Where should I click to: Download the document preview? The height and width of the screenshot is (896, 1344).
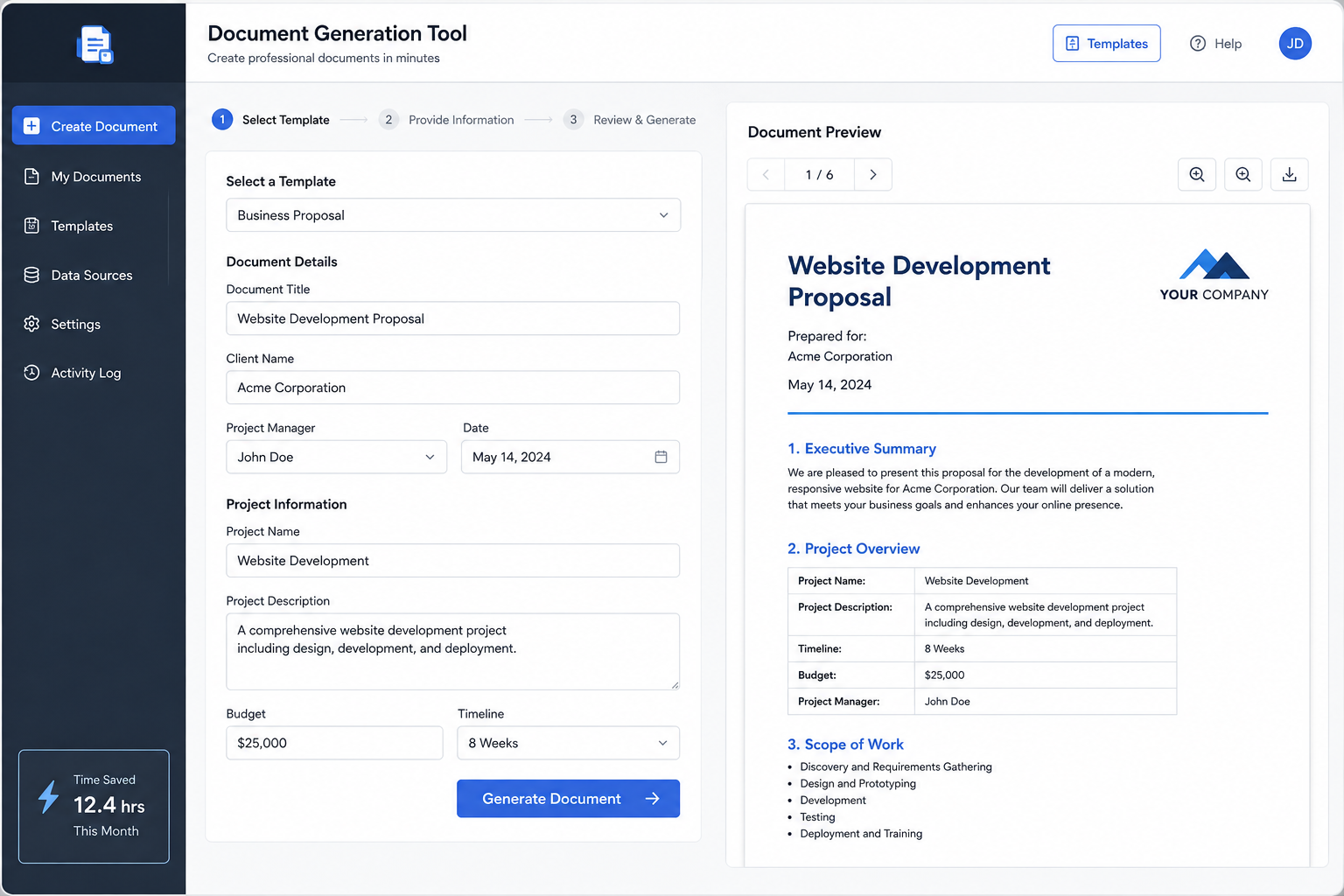1289,175
